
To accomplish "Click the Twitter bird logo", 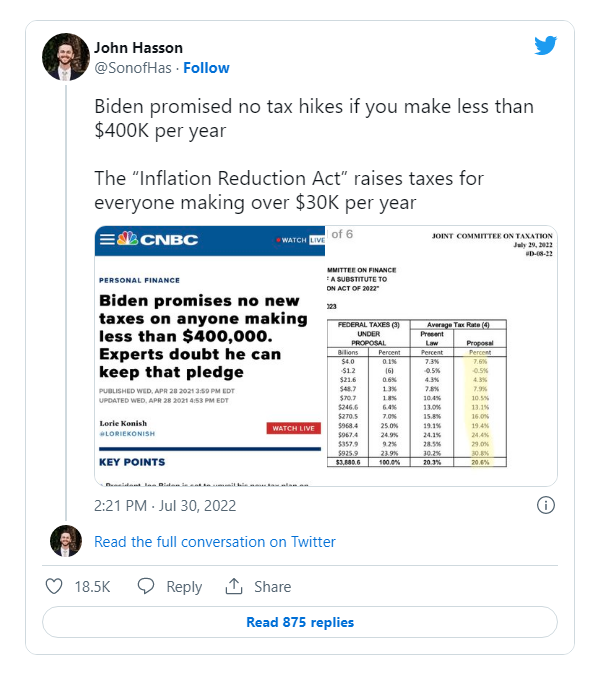I will 545,45.
